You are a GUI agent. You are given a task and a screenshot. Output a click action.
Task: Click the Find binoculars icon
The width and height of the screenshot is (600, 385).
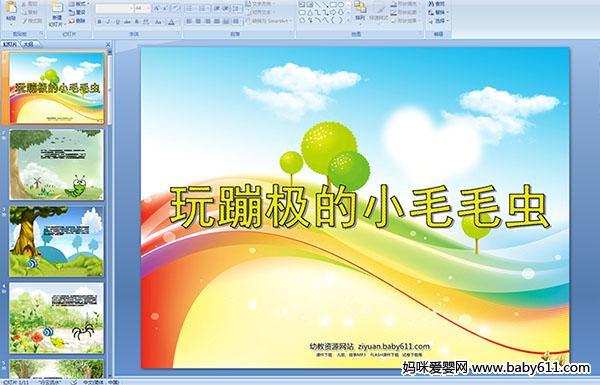click(431, 4)
